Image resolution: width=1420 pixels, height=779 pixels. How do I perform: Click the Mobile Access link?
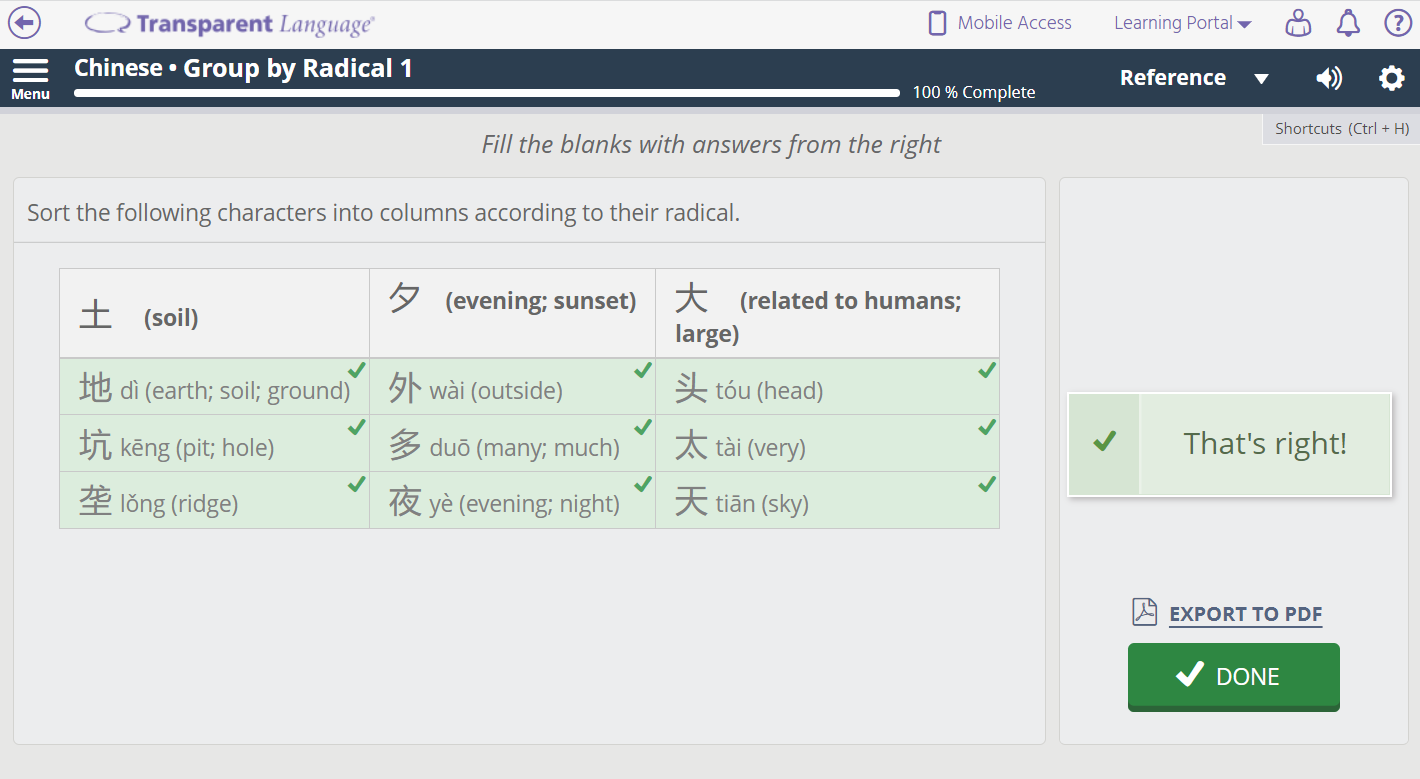click(x=1014, y=23)
